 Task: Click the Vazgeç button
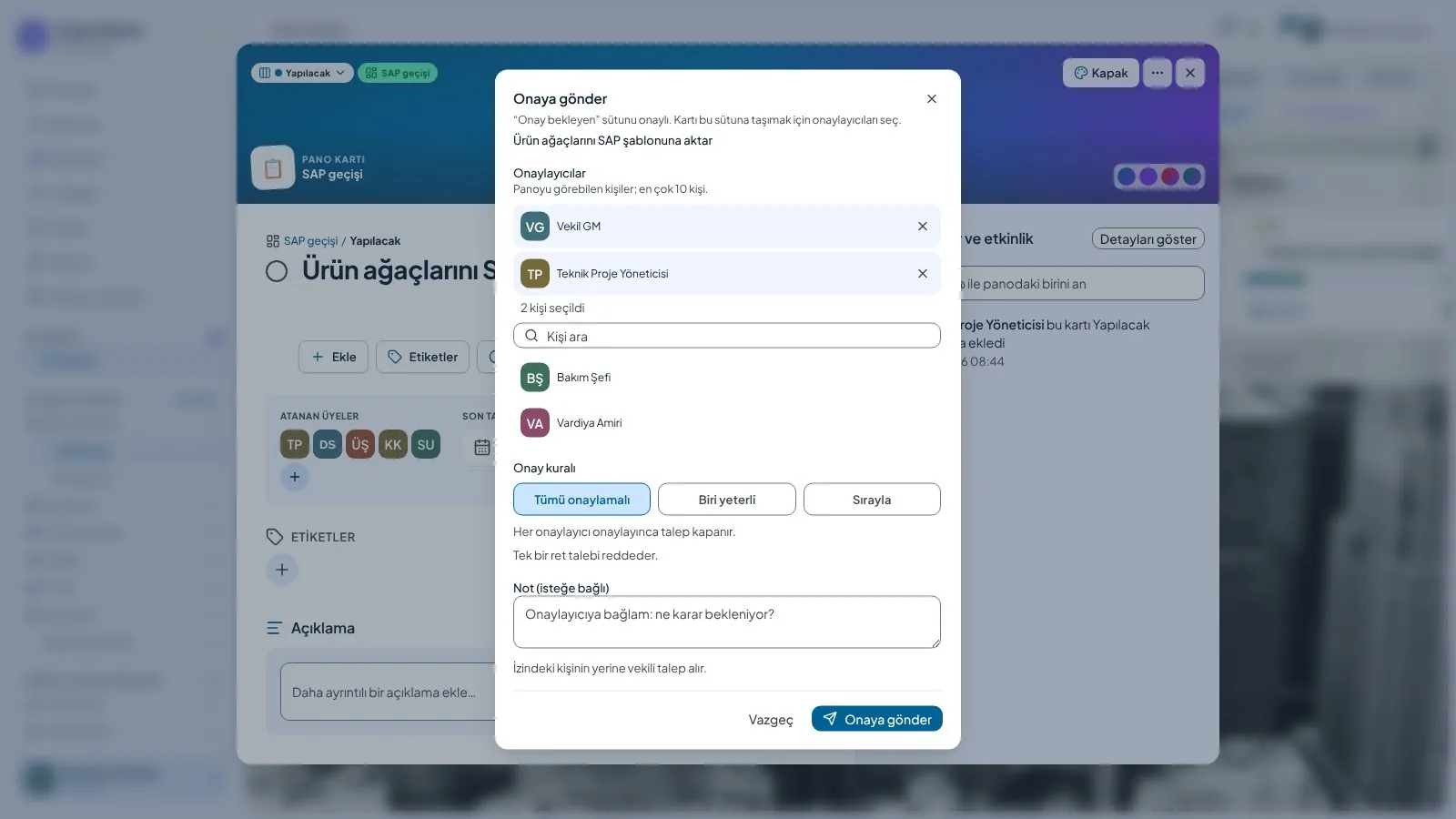(771, 720)
